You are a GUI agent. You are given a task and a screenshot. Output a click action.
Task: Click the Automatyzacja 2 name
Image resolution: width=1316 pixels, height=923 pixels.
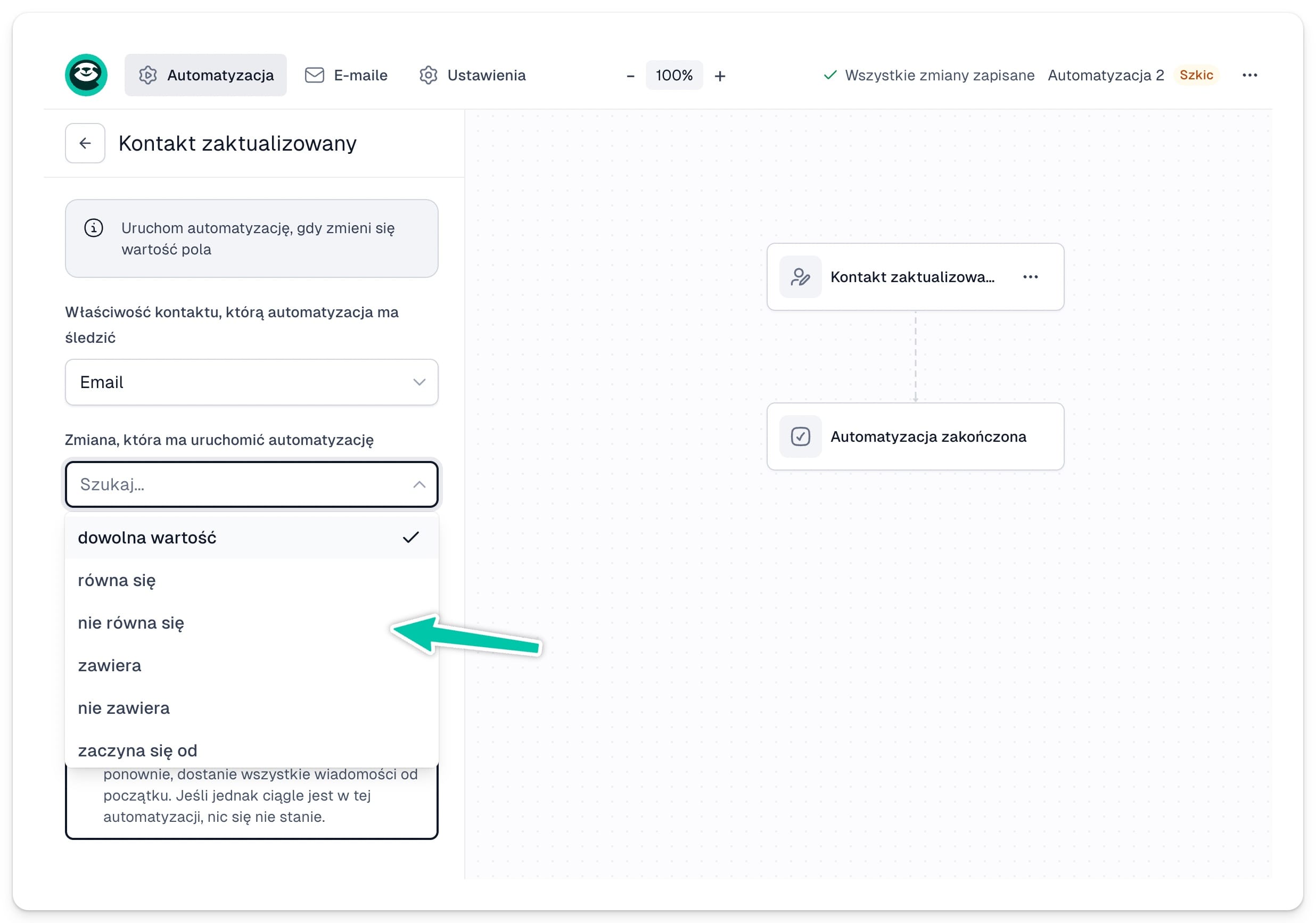pyautogui.click(x=1106, y=75)
